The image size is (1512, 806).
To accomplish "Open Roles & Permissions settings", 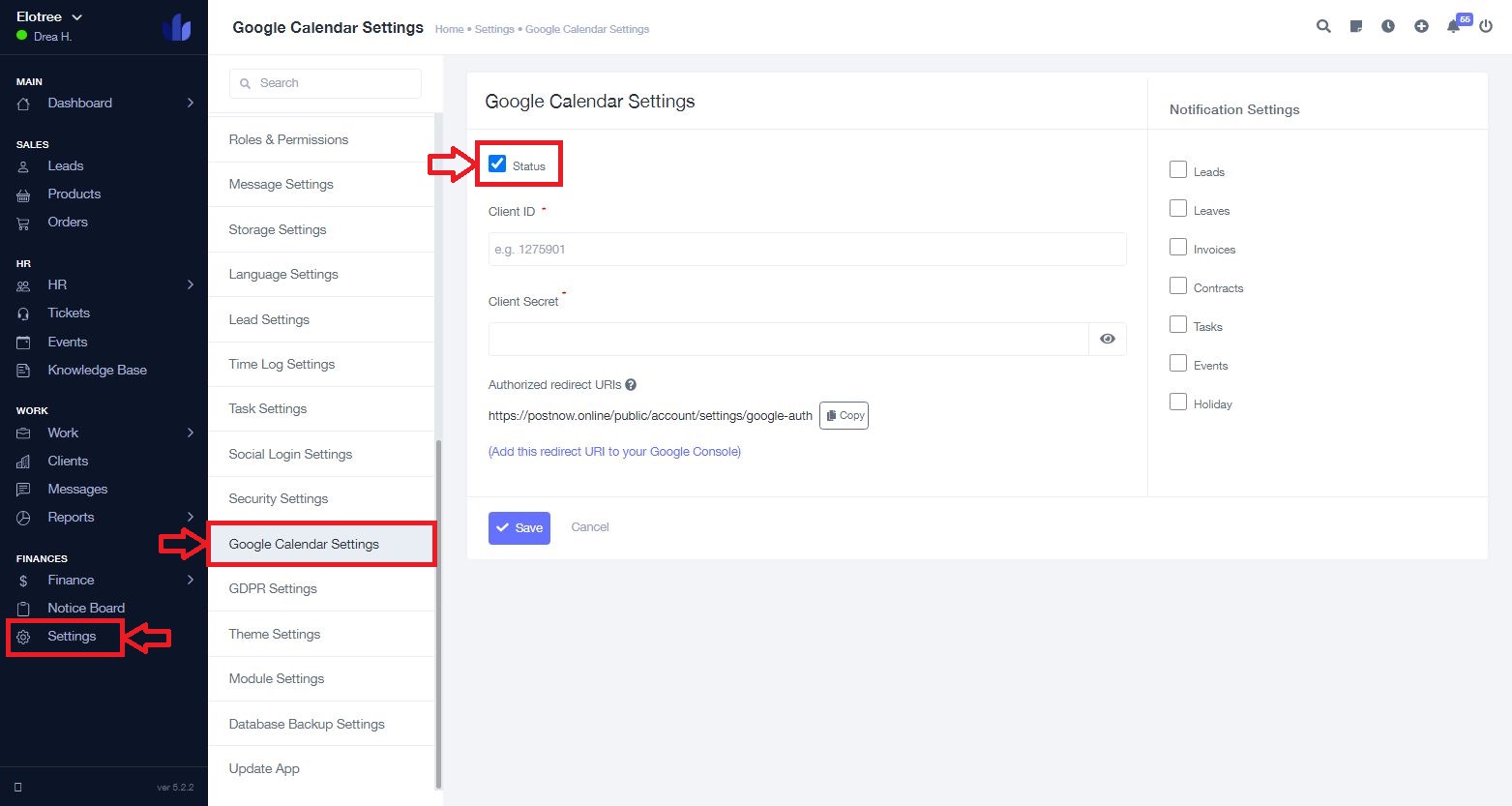I will point(321,139).
